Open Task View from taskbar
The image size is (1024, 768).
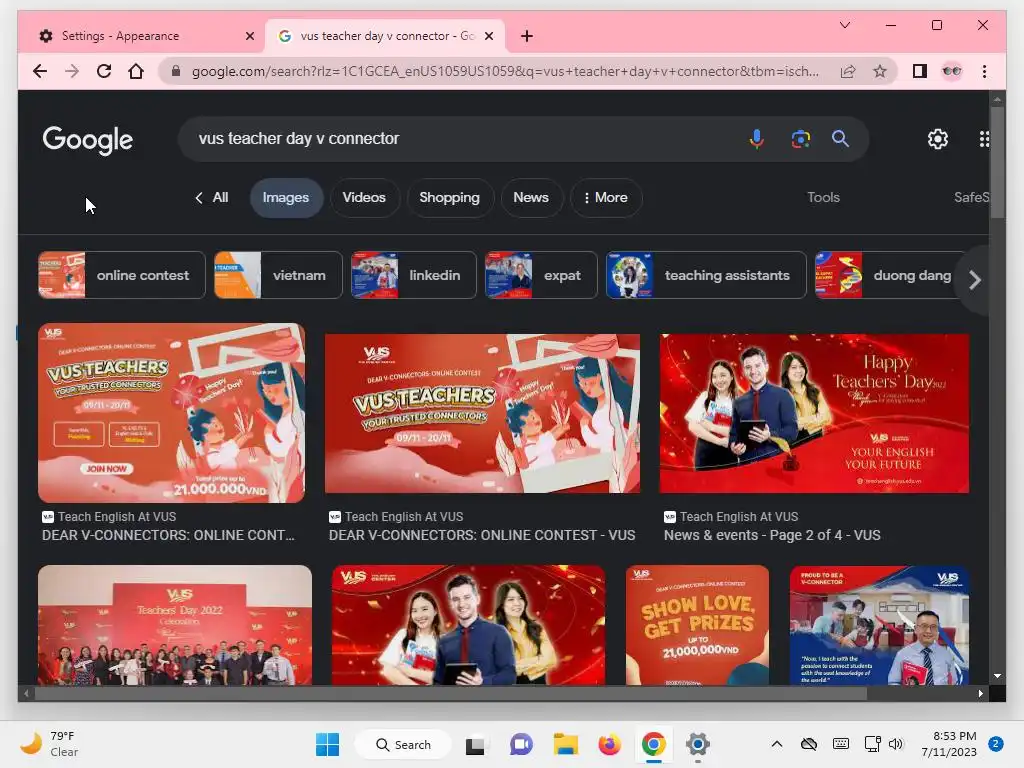(475, 744)
